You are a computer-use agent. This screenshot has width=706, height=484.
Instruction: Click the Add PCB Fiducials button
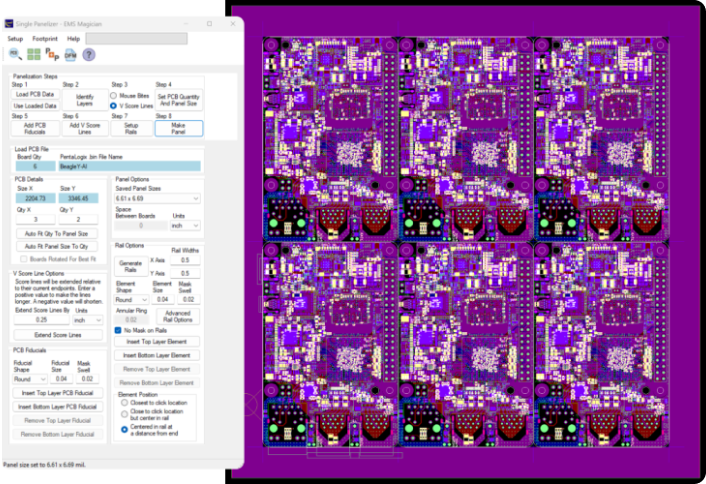pyautogui.click(x=35, y=128)
